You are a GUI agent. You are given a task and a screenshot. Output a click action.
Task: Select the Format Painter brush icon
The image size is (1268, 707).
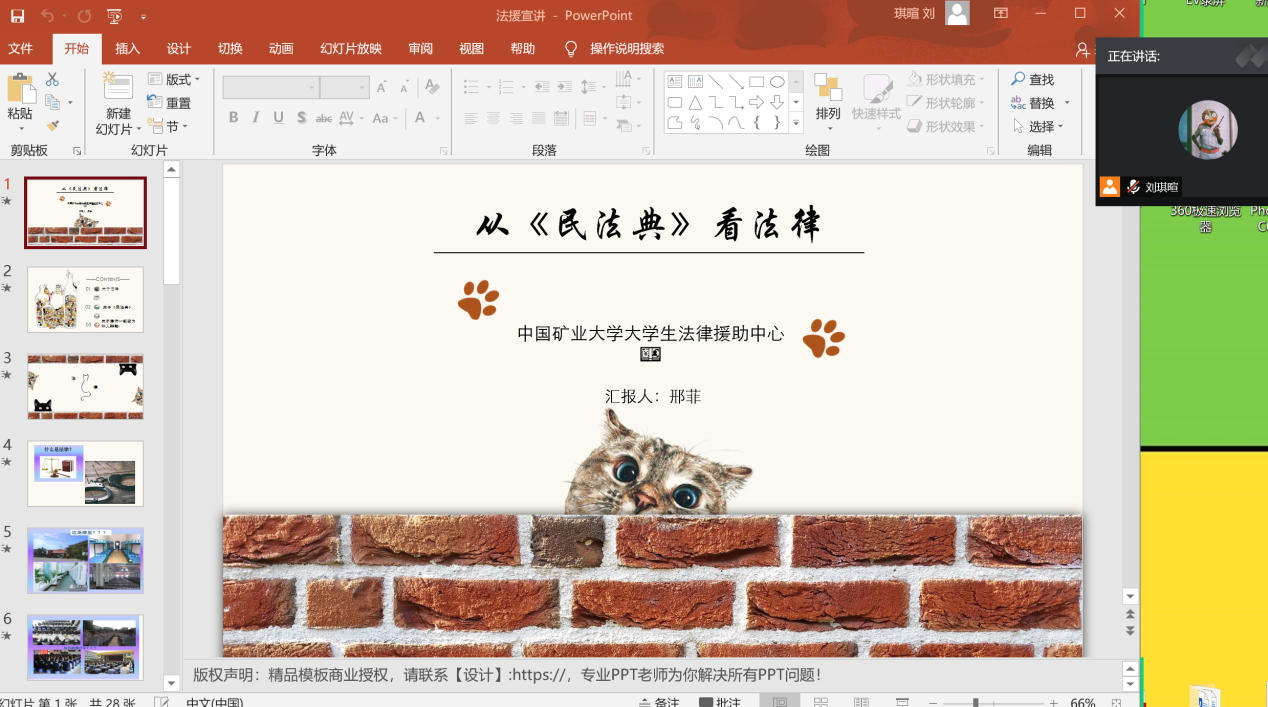coord(52,126)
